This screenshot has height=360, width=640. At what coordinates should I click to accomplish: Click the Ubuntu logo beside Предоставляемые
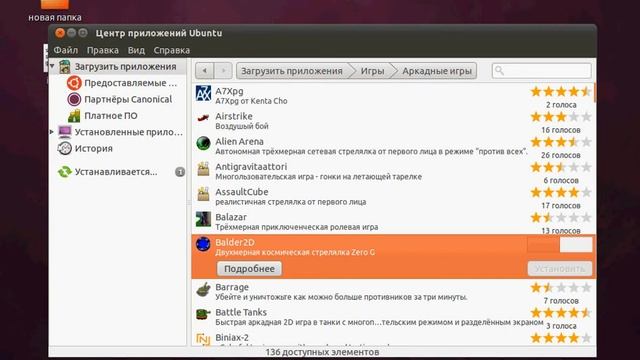74,83
